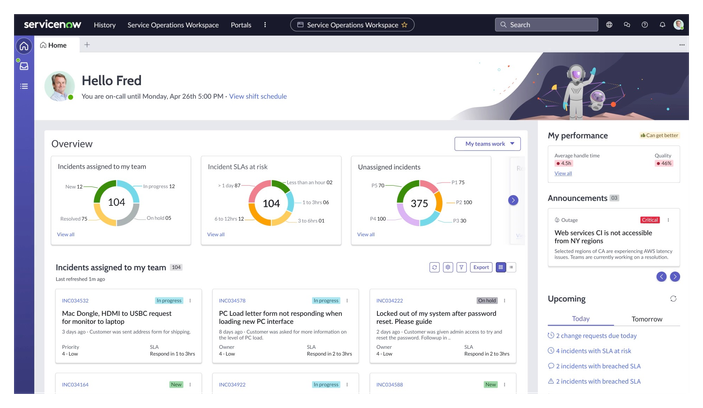Refresh the Upcoming panel

tap(673, 299)
